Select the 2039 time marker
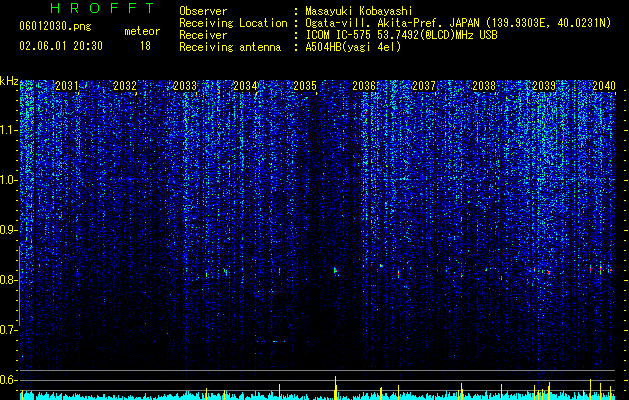Image resolution: width=629 pixels, height=400 pixels. click(x=544, y=85)
